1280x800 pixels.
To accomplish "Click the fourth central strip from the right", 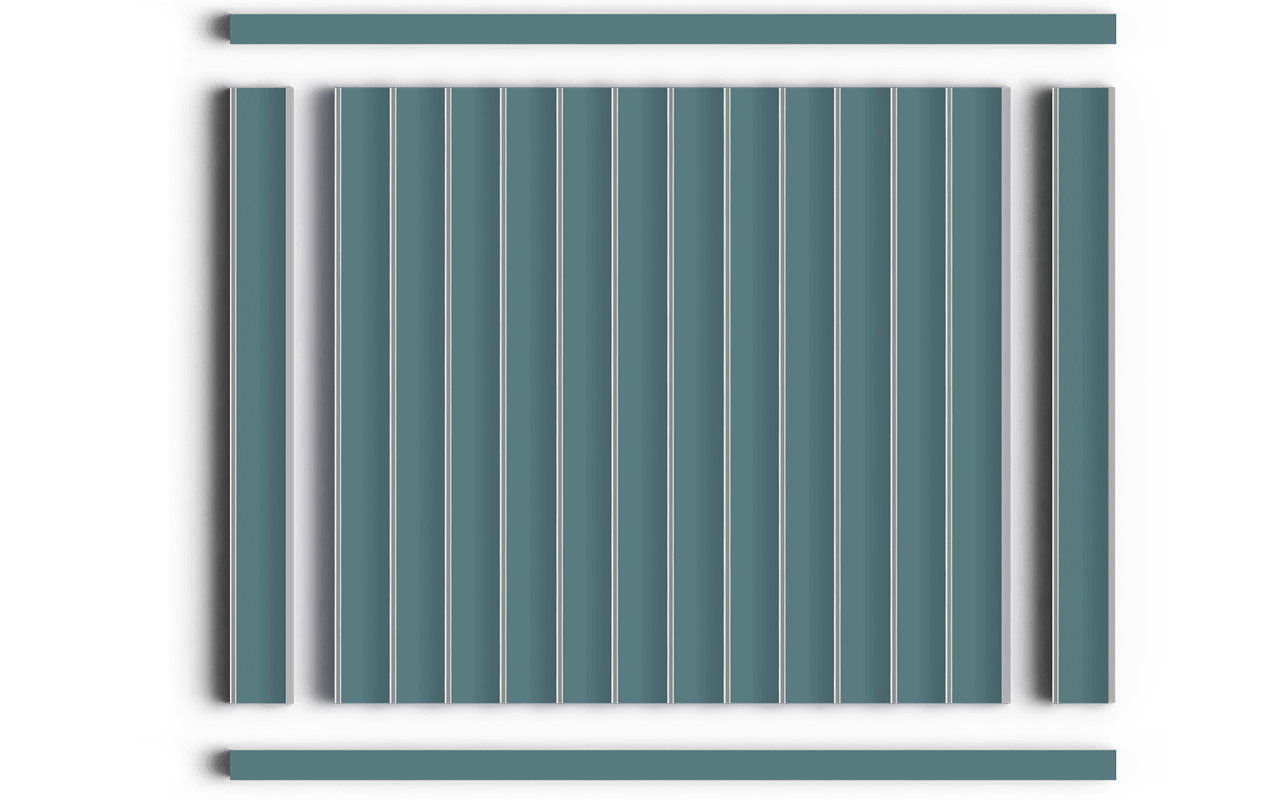I will click(x=810, y=395).
